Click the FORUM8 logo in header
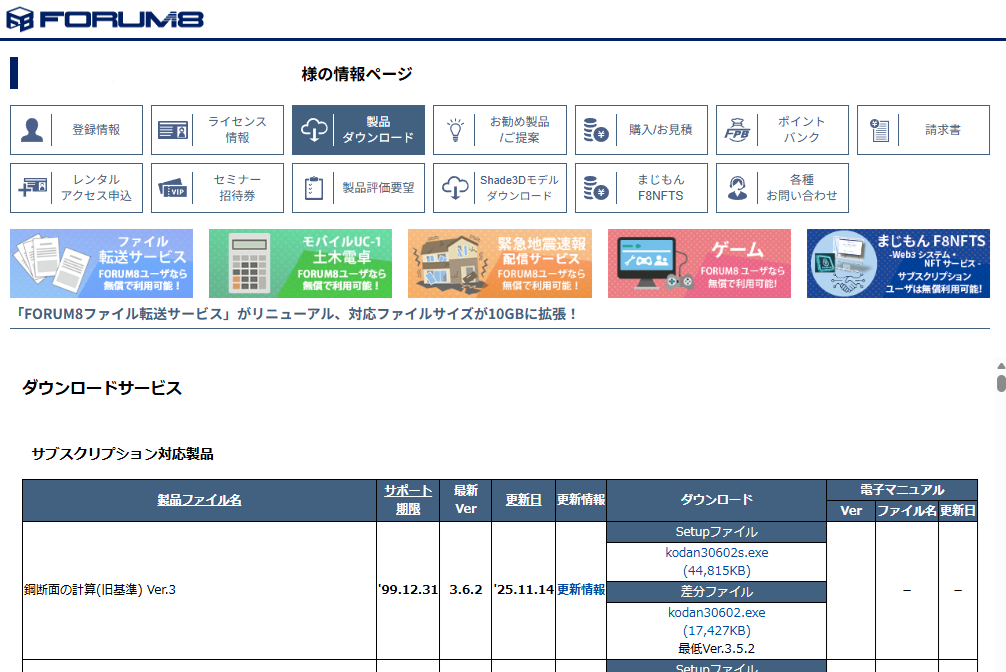Screen dimensions: 1006x672 point(105,19)
